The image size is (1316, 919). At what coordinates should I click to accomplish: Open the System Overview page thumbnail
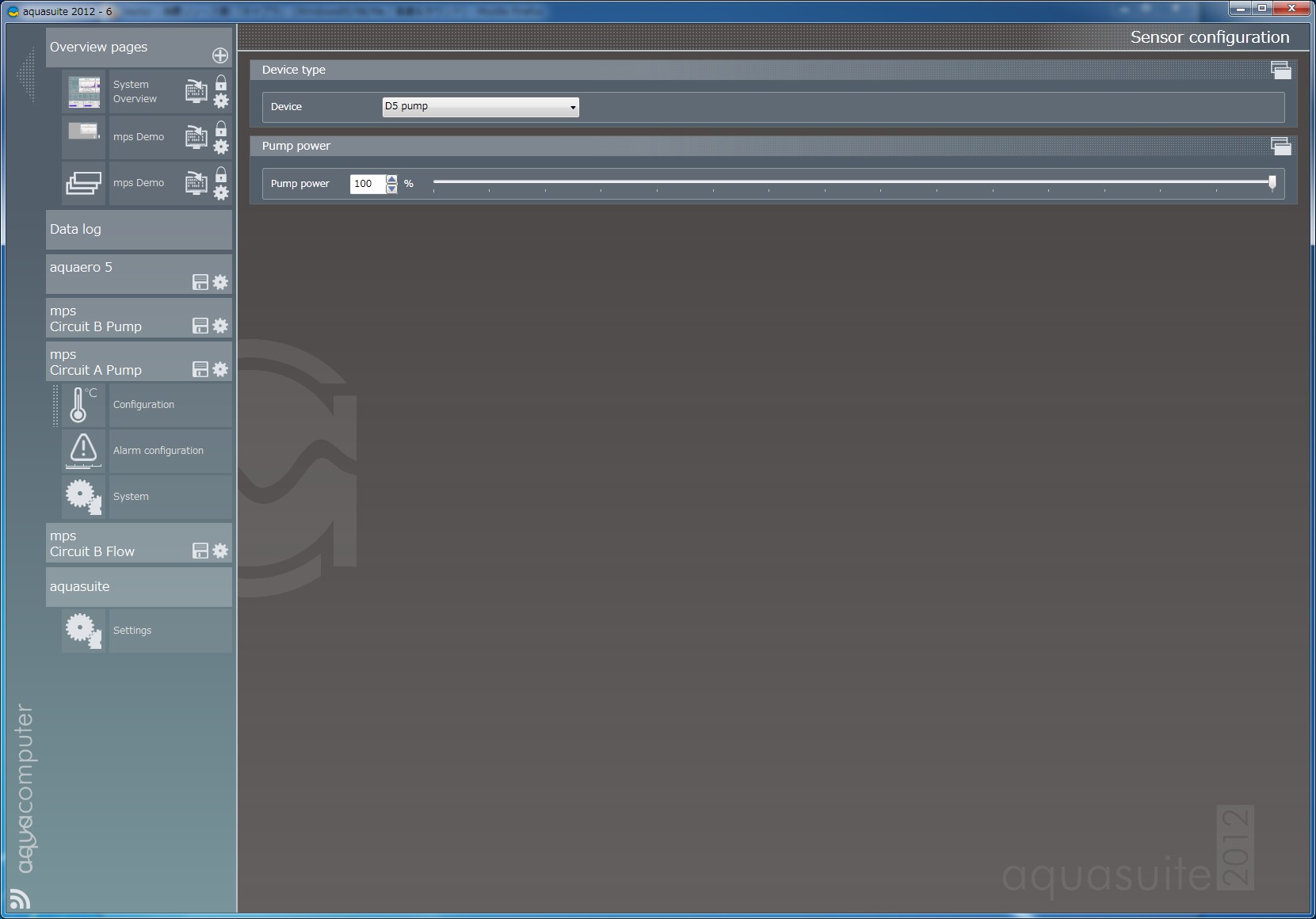[x=84, y=92]
